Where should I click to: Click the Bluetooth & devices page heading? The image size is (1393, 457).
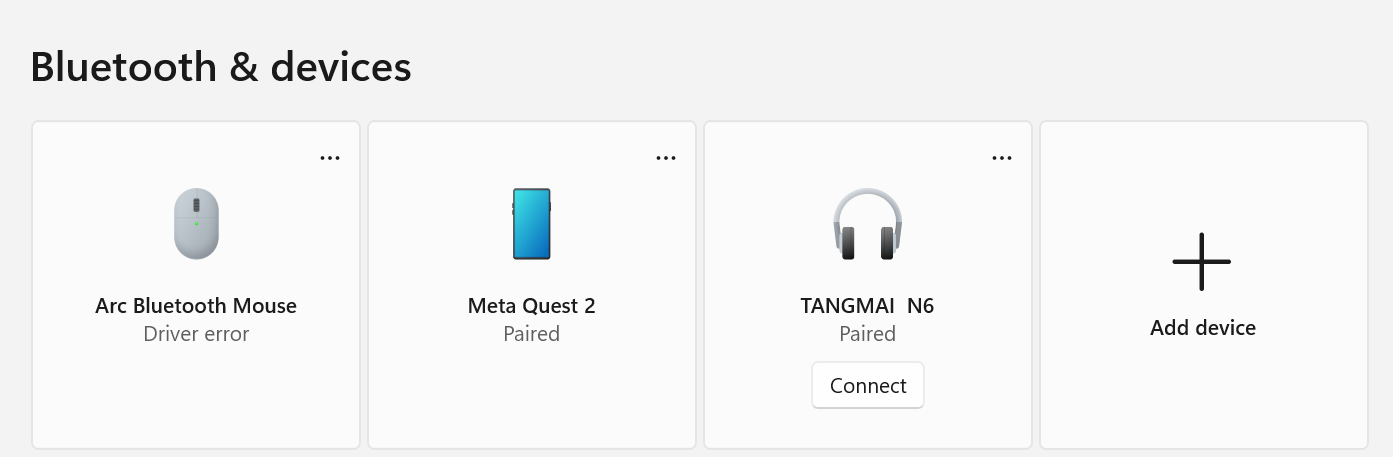click(x=221, y=67)
